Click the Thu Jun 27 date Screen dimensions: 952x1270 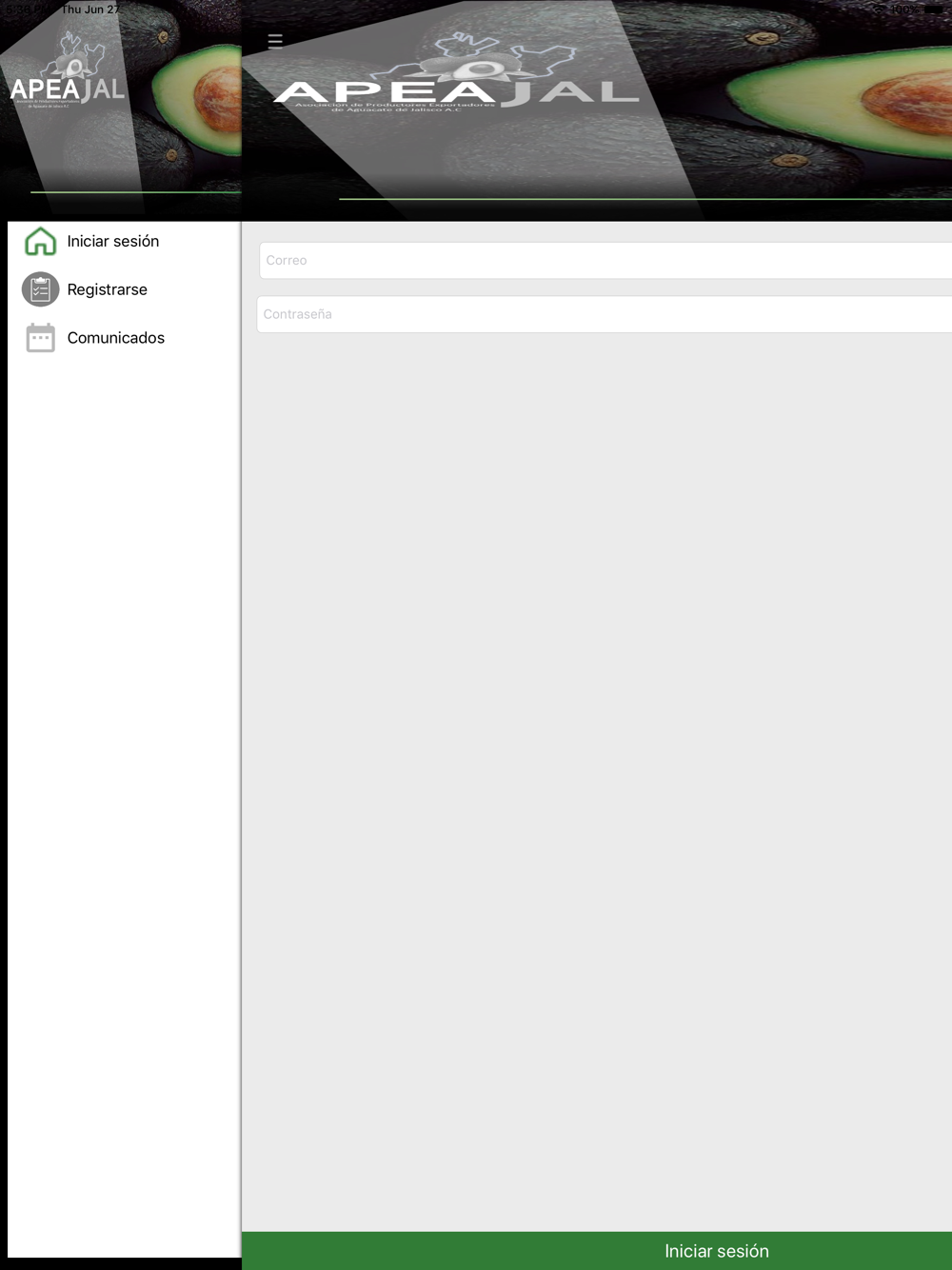(90, 10)
